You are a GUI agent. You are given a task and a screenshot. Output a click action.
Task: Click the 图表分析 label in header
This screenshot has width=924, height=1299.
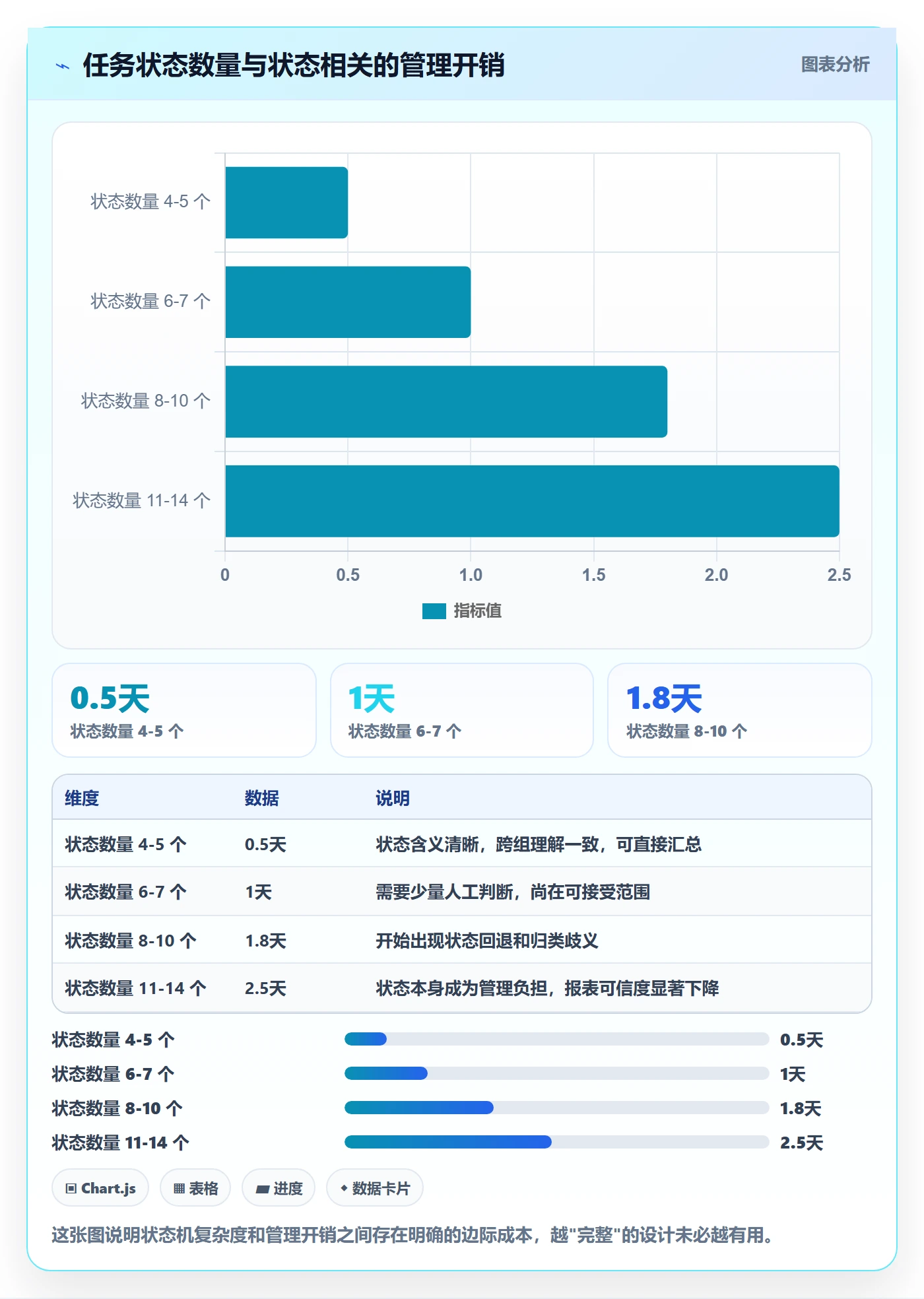[835, 65]
